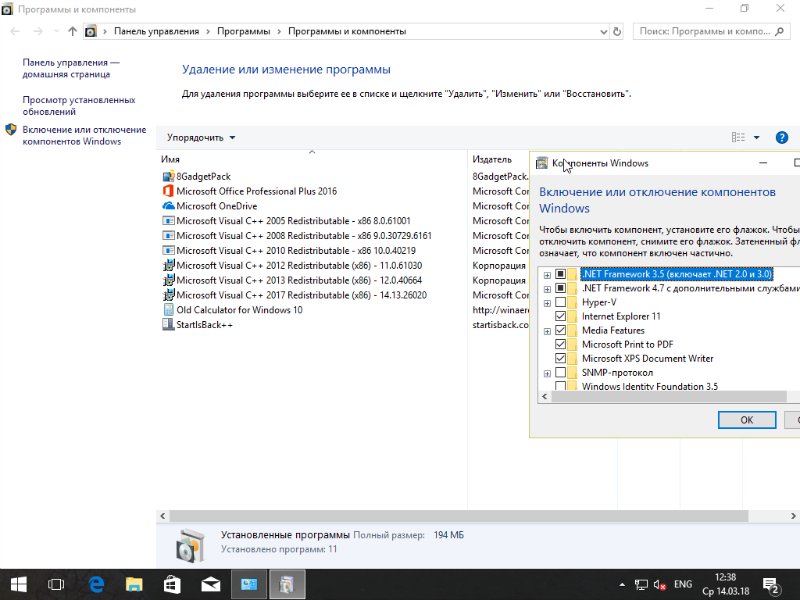Uncheck the Internet Explorer 11 component
The height and width of the screenshot is (600, 800).
coord(560,316)
